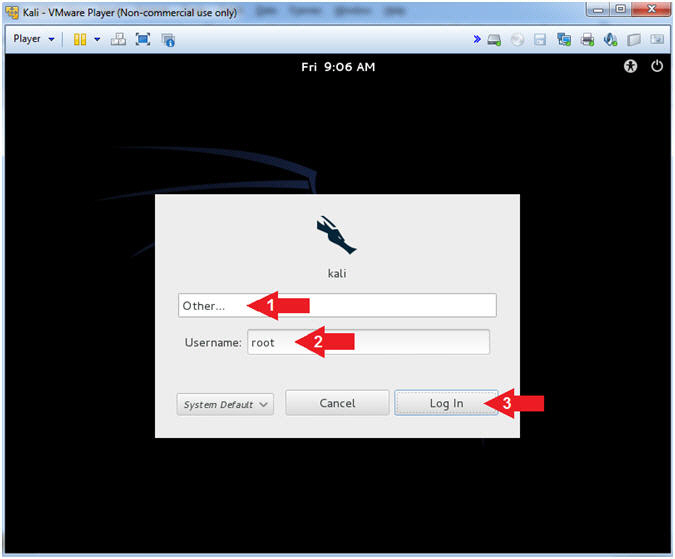Open the System Default session dropdown
This screenshot has height=559, width=675.
pos(225,405)
